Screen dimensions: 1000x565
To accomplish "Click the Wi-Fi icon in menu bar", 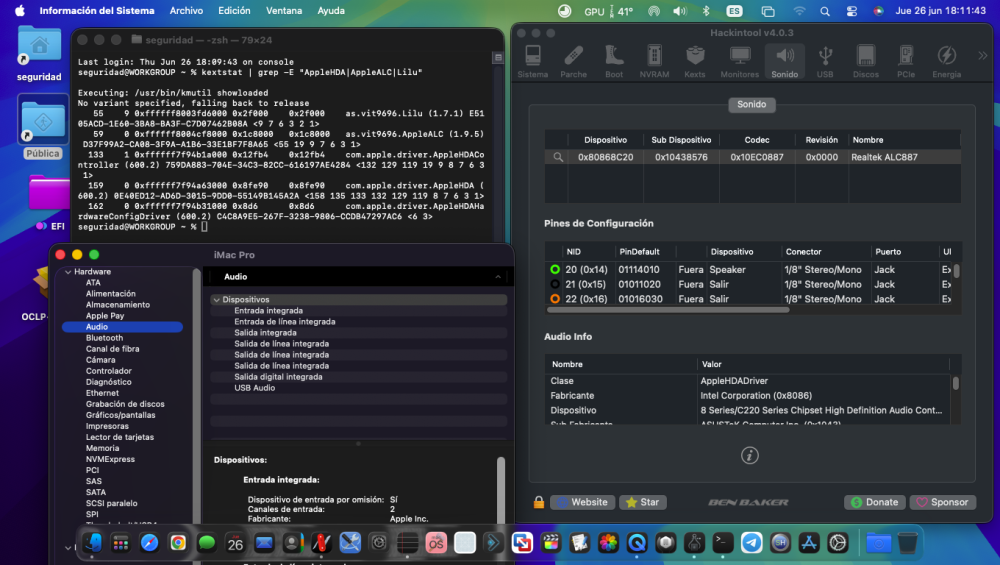I will click(x=798, y=11).
